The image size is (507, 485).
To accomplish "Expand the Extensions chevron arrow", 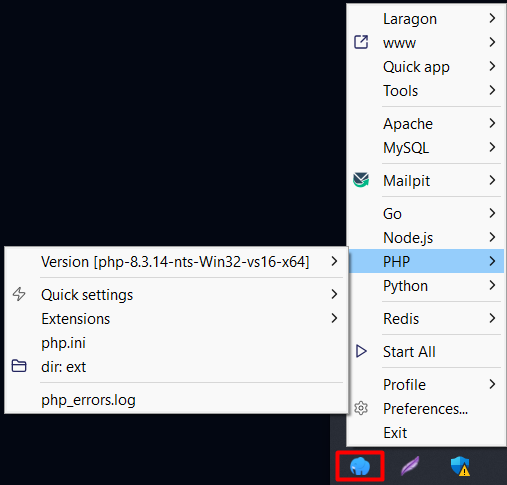I will (x=334, y=318).
